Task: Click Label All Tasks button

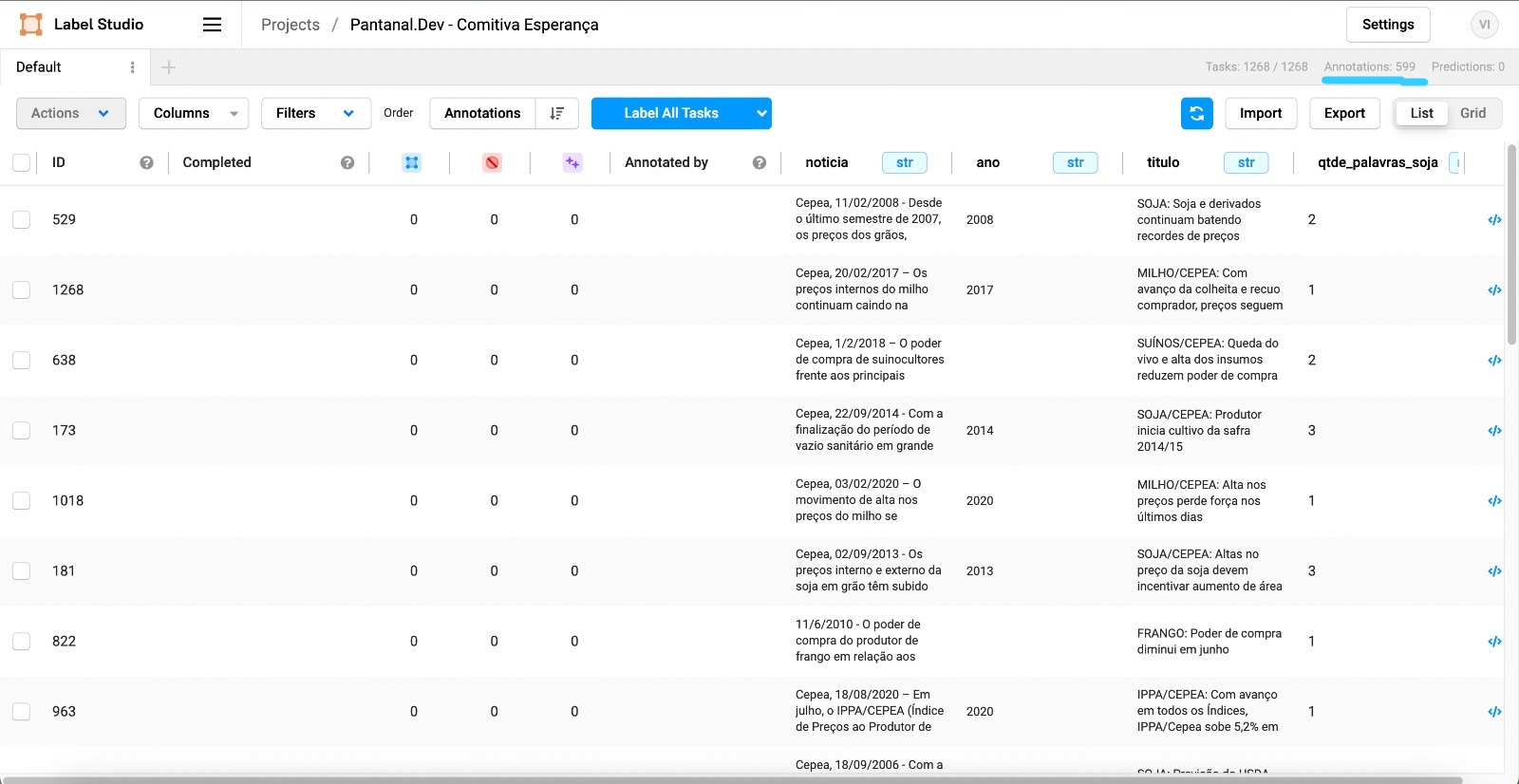Action: point(671,113)
